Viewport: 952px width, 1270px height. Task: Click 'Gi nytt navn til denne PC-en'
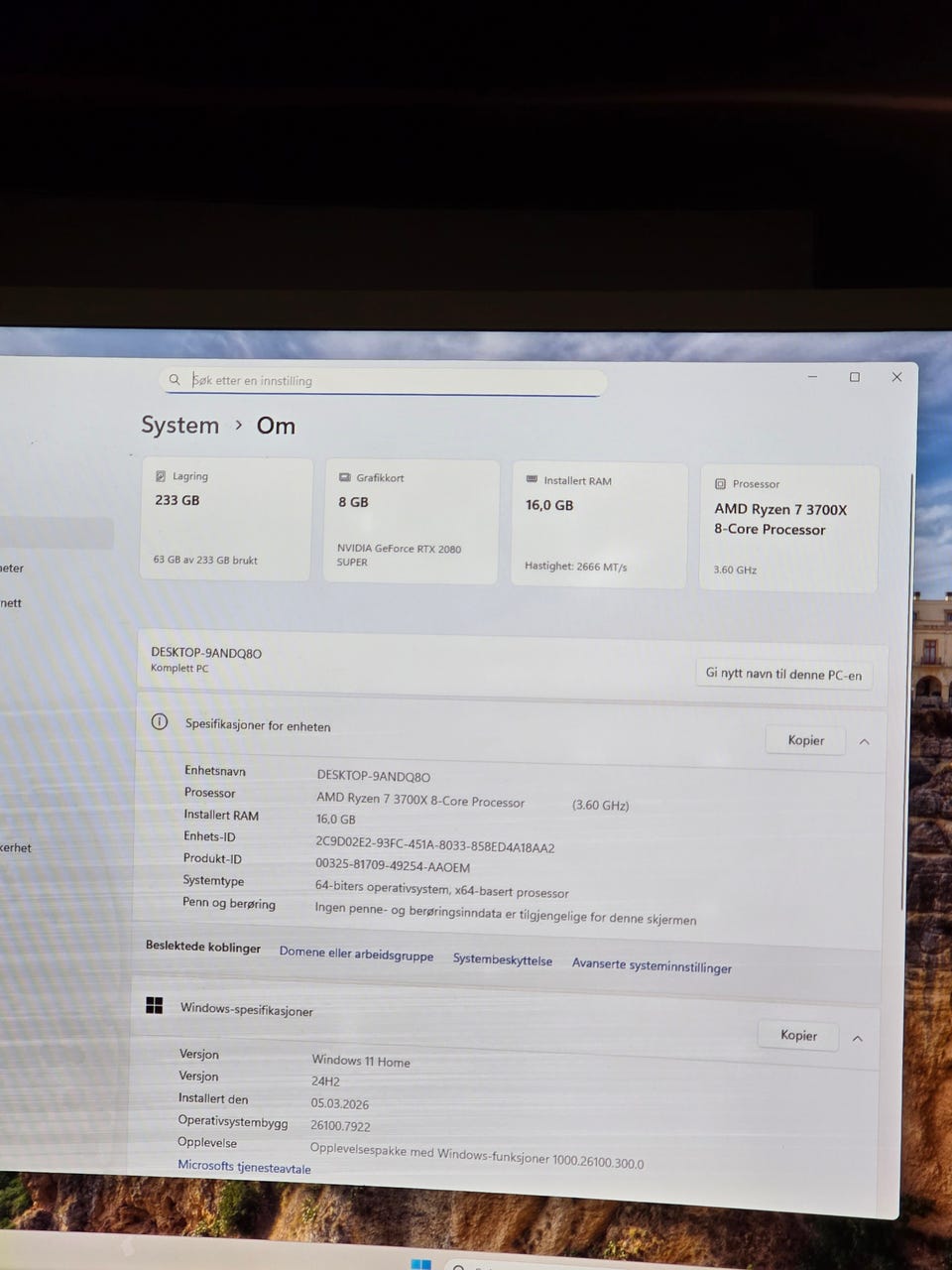(x=783, y=674)
